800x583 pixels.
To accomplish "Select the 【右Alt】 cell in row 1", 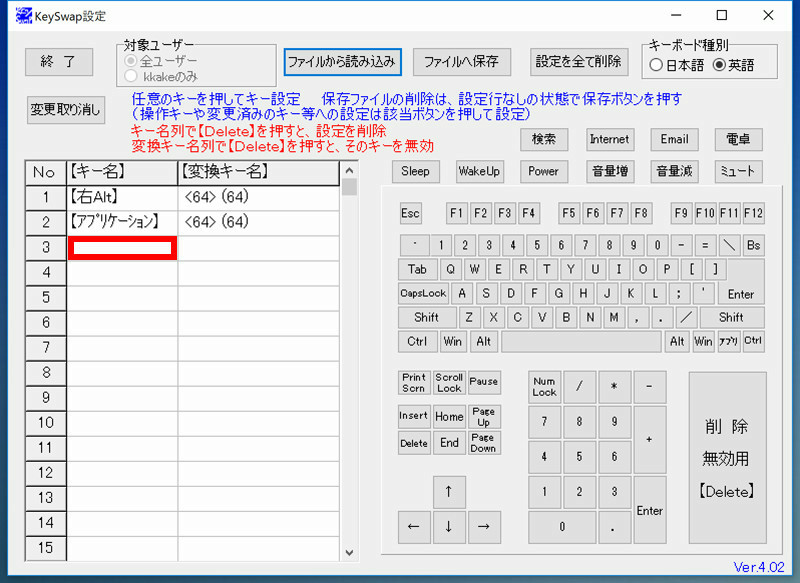I will point(122,197).
